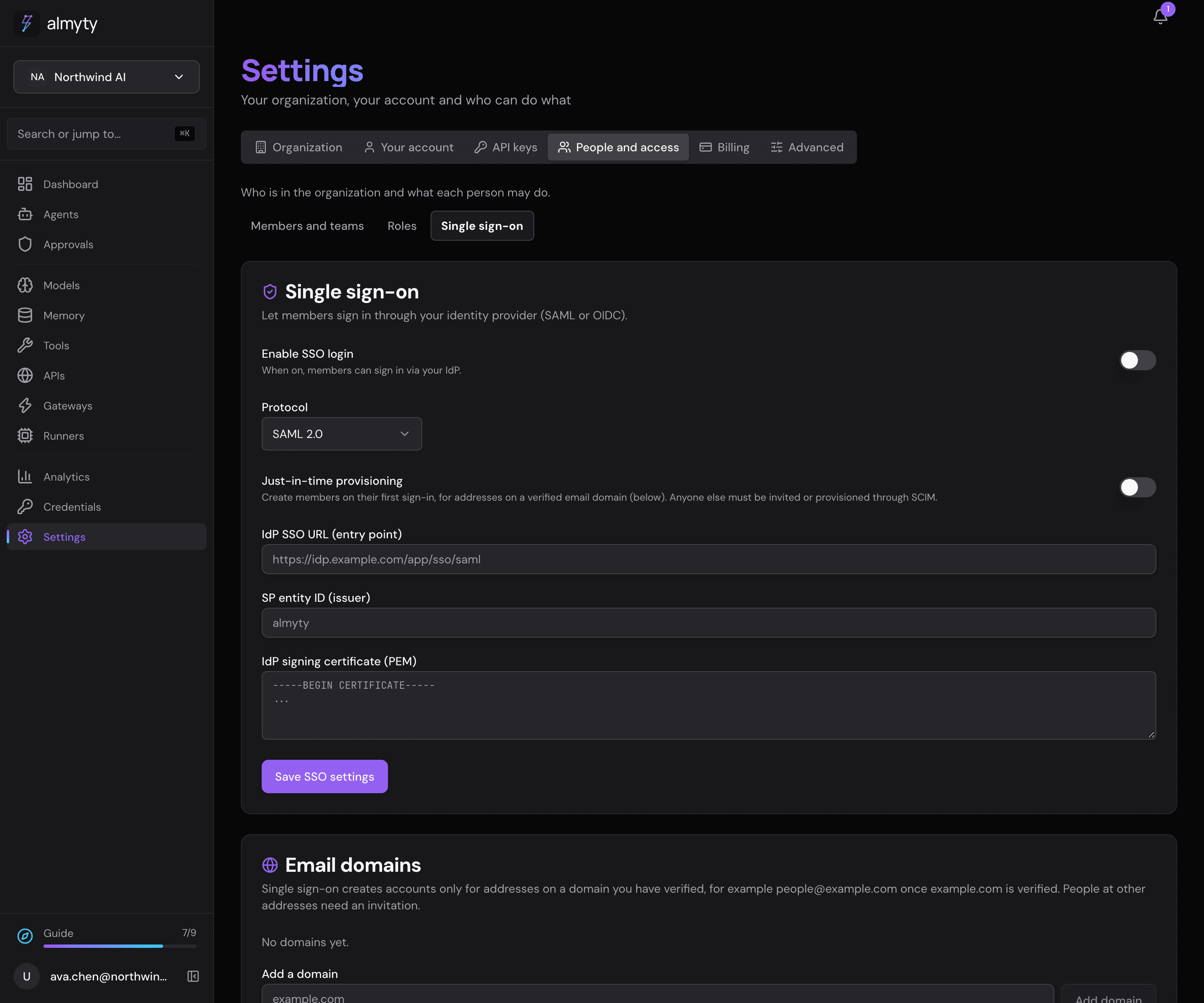
Task: Click the user avatar with letter U
Action: click(x=26, y=976)
